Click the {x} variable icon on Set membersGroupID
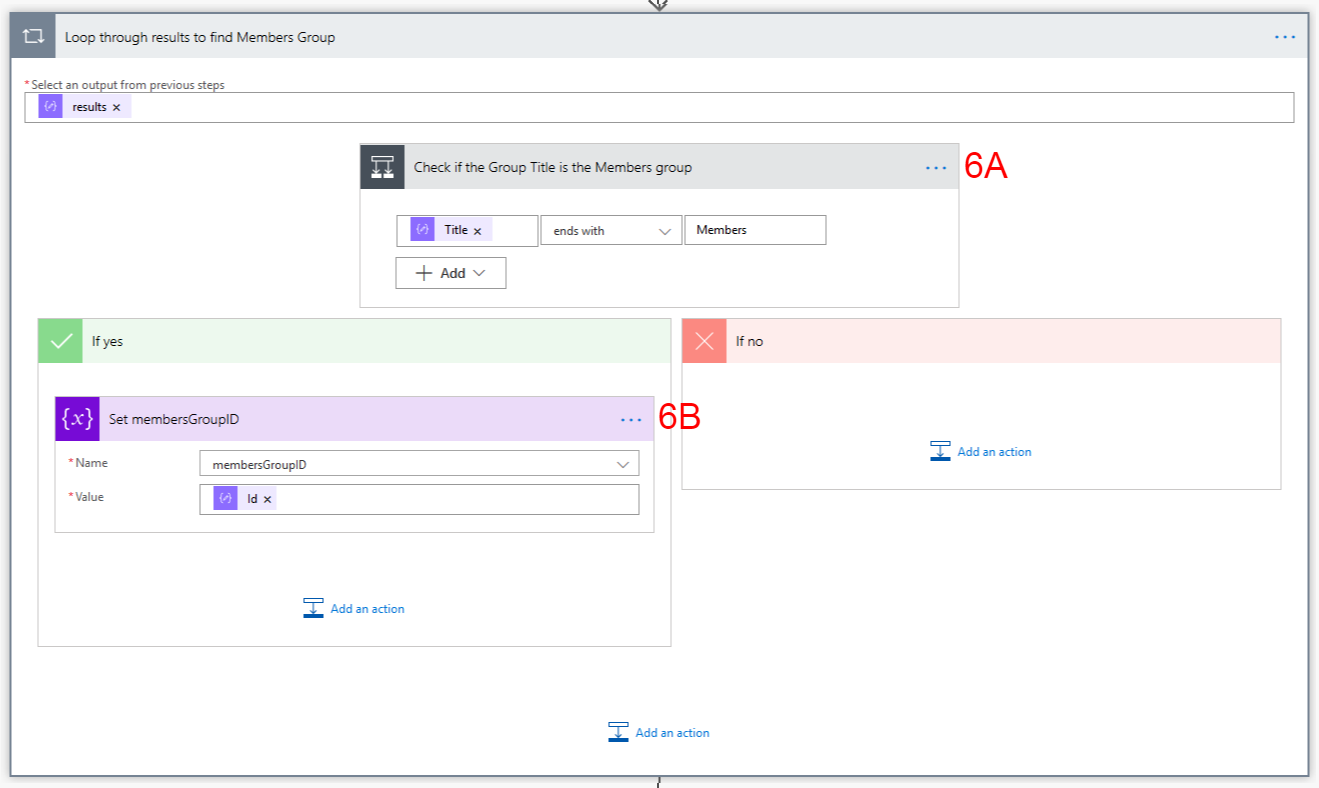Image resolution: width=1319 pixels, height=788 pixels. (77, 419)
